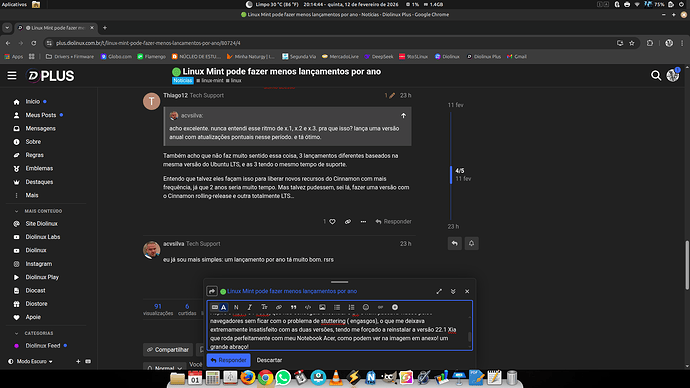
Task: Insert bulleted list in composer
Action: 337,307
